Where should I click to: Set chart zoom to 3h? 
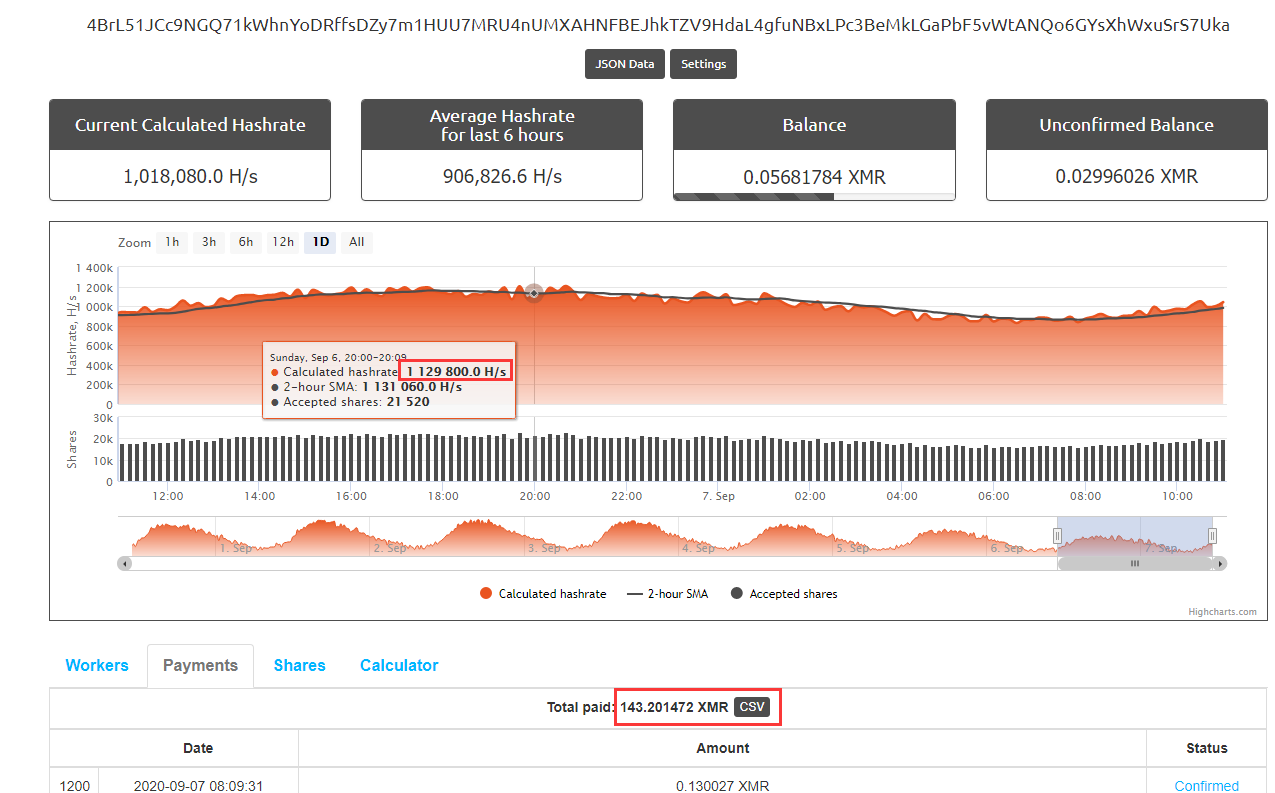coord(209,242)
